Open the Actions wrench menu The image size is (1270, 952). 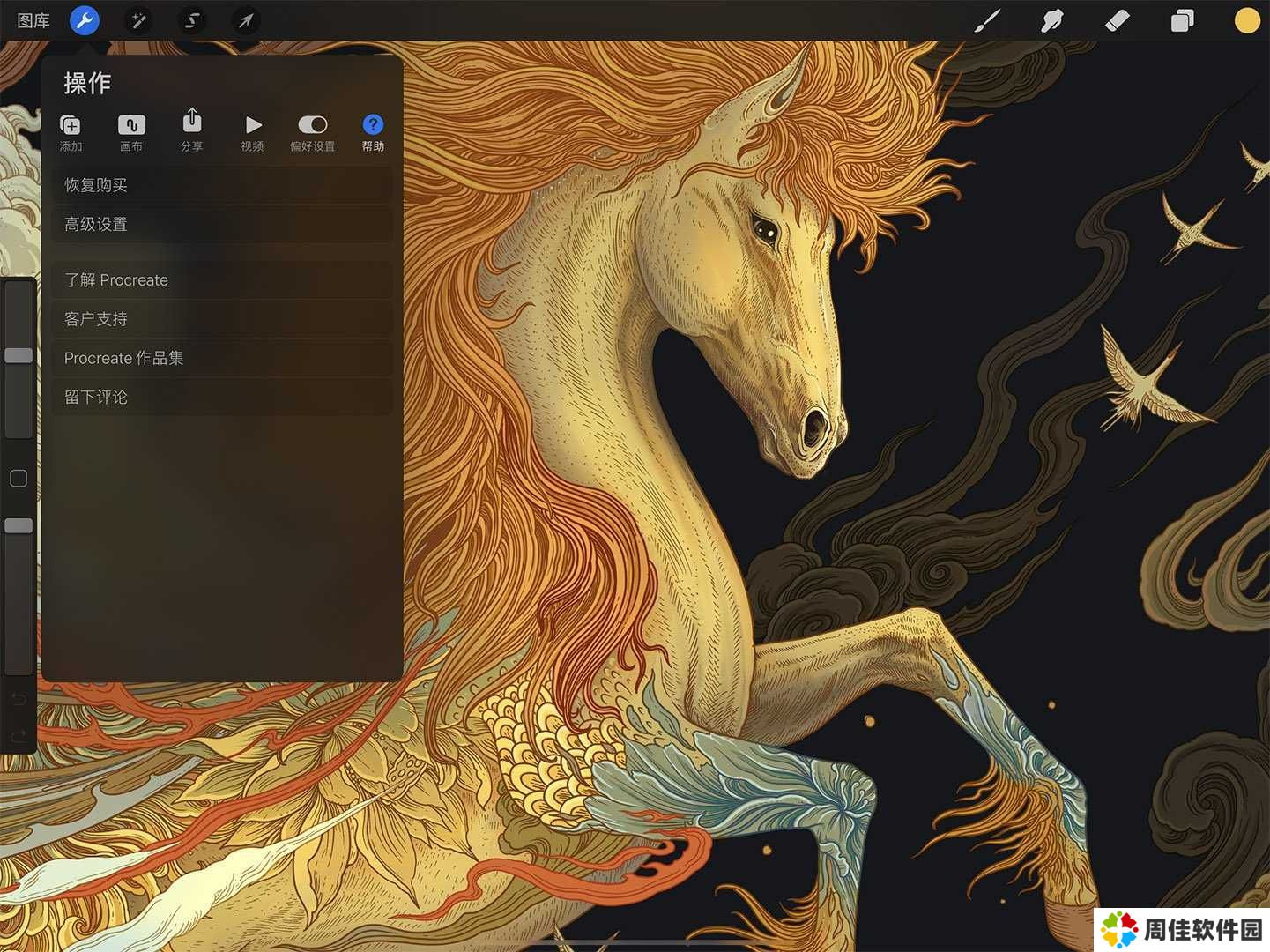click(x=85, y=19)
